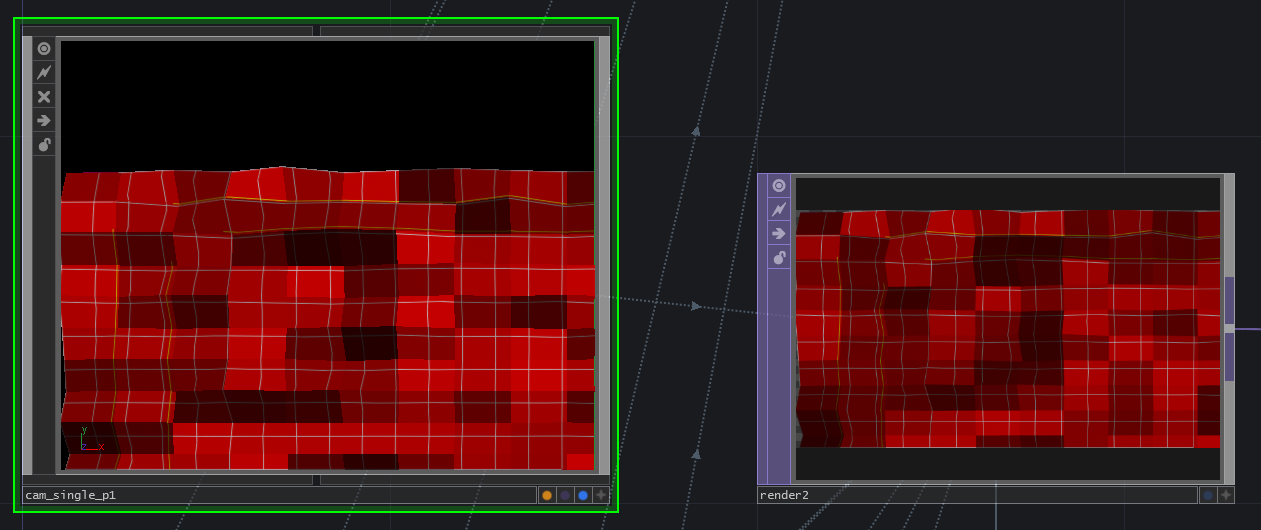Click the render2 viewer image

[1008, 329]
